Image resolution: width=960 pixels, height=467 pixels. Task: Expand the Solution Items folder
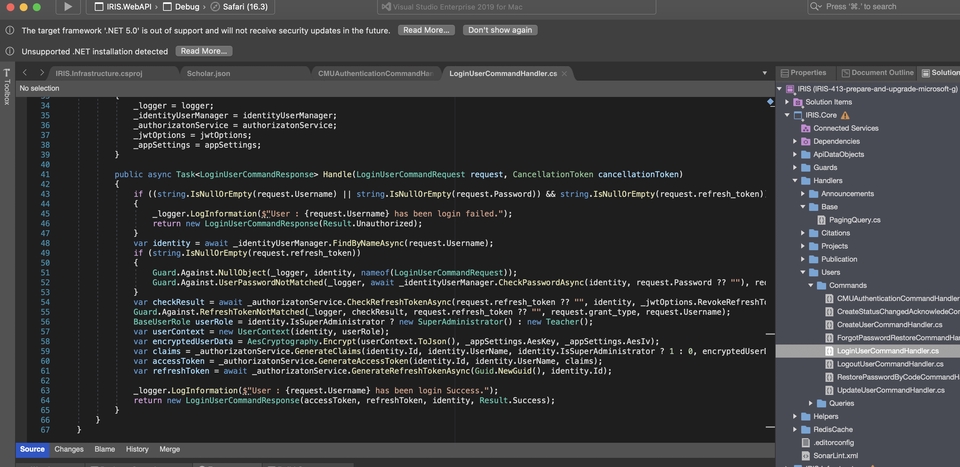point(787,102)
